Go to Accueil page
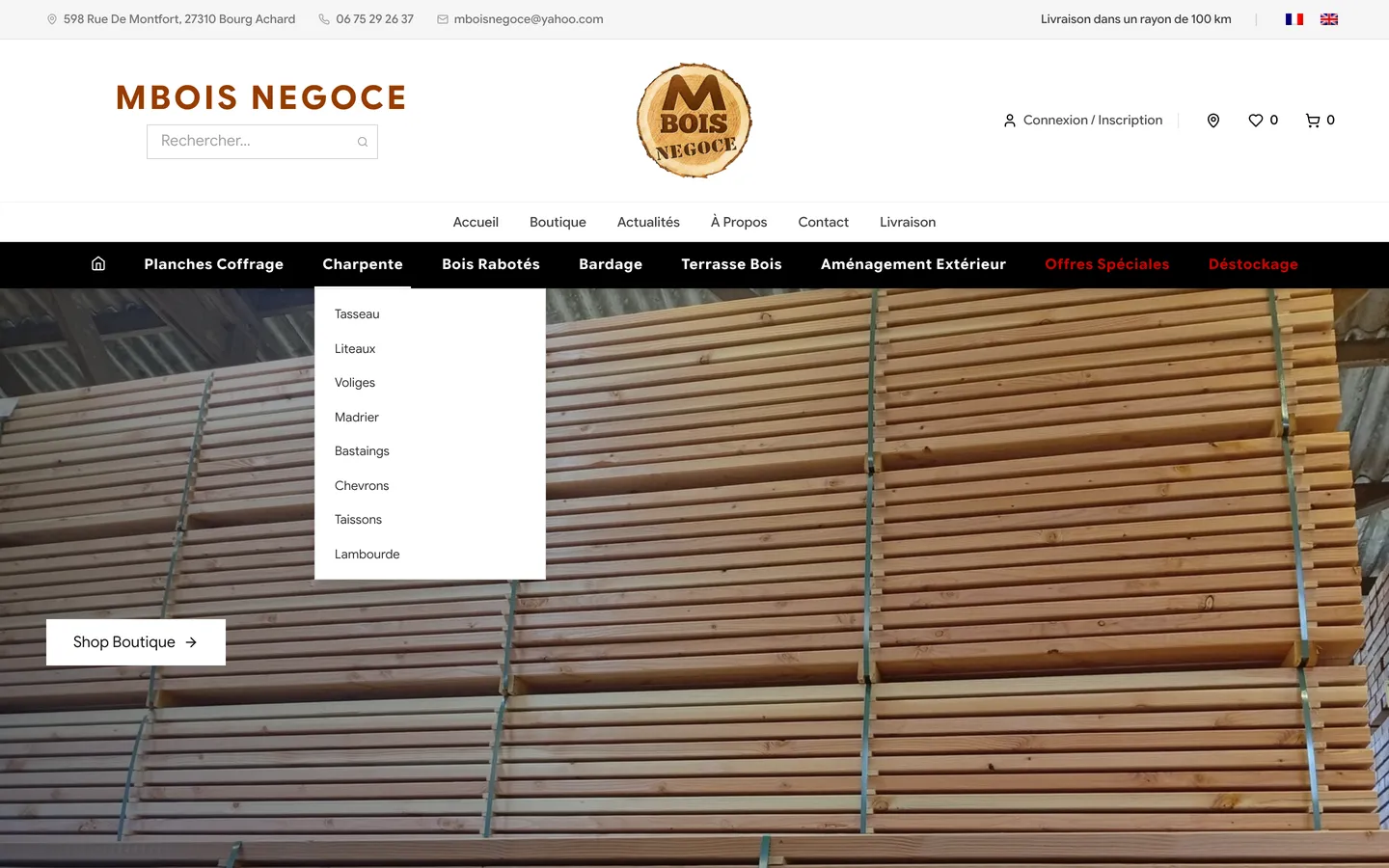 click(x=476, y=222)
